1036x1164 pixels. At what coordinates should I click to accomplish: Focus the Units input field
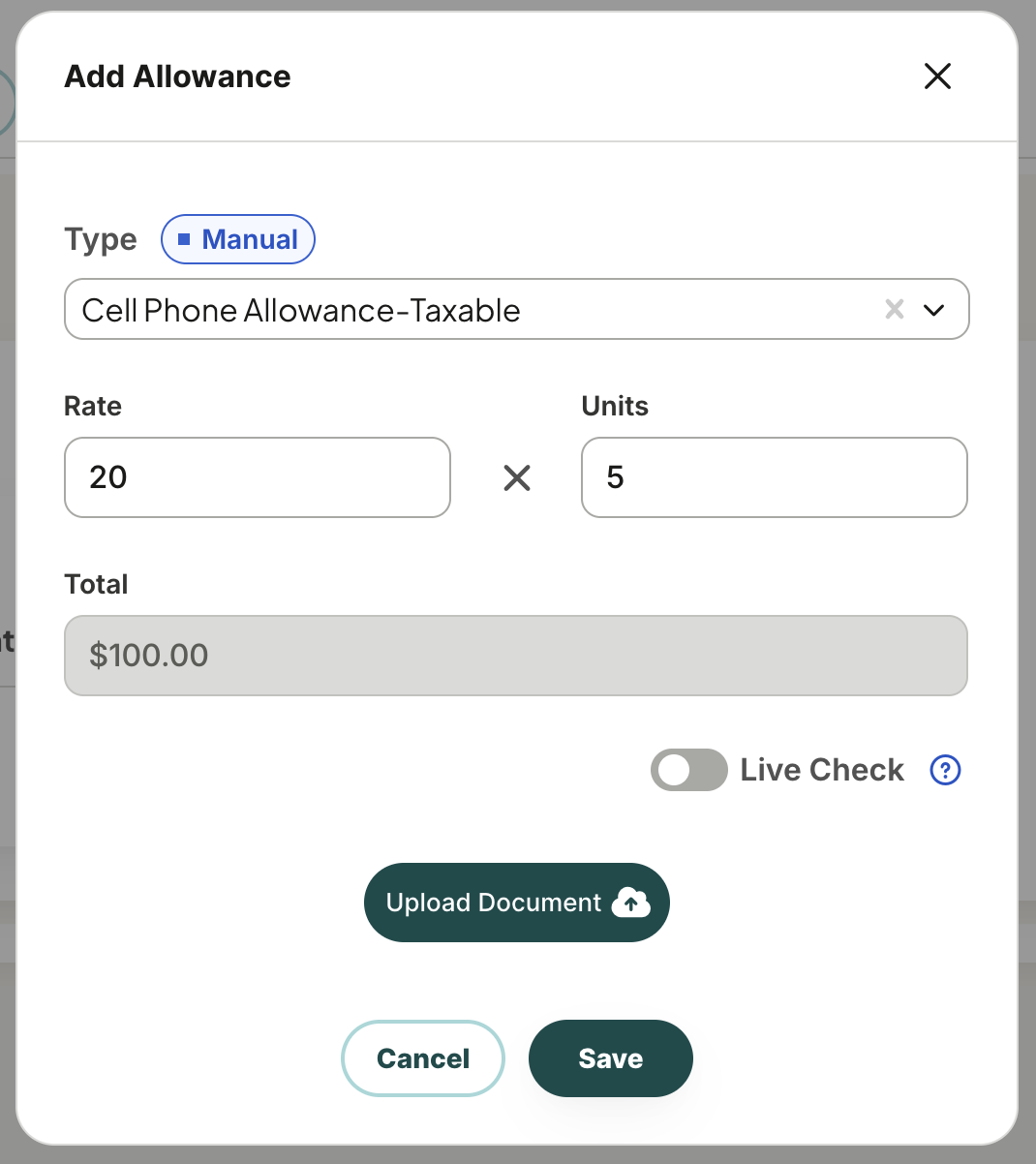point(774,477)
